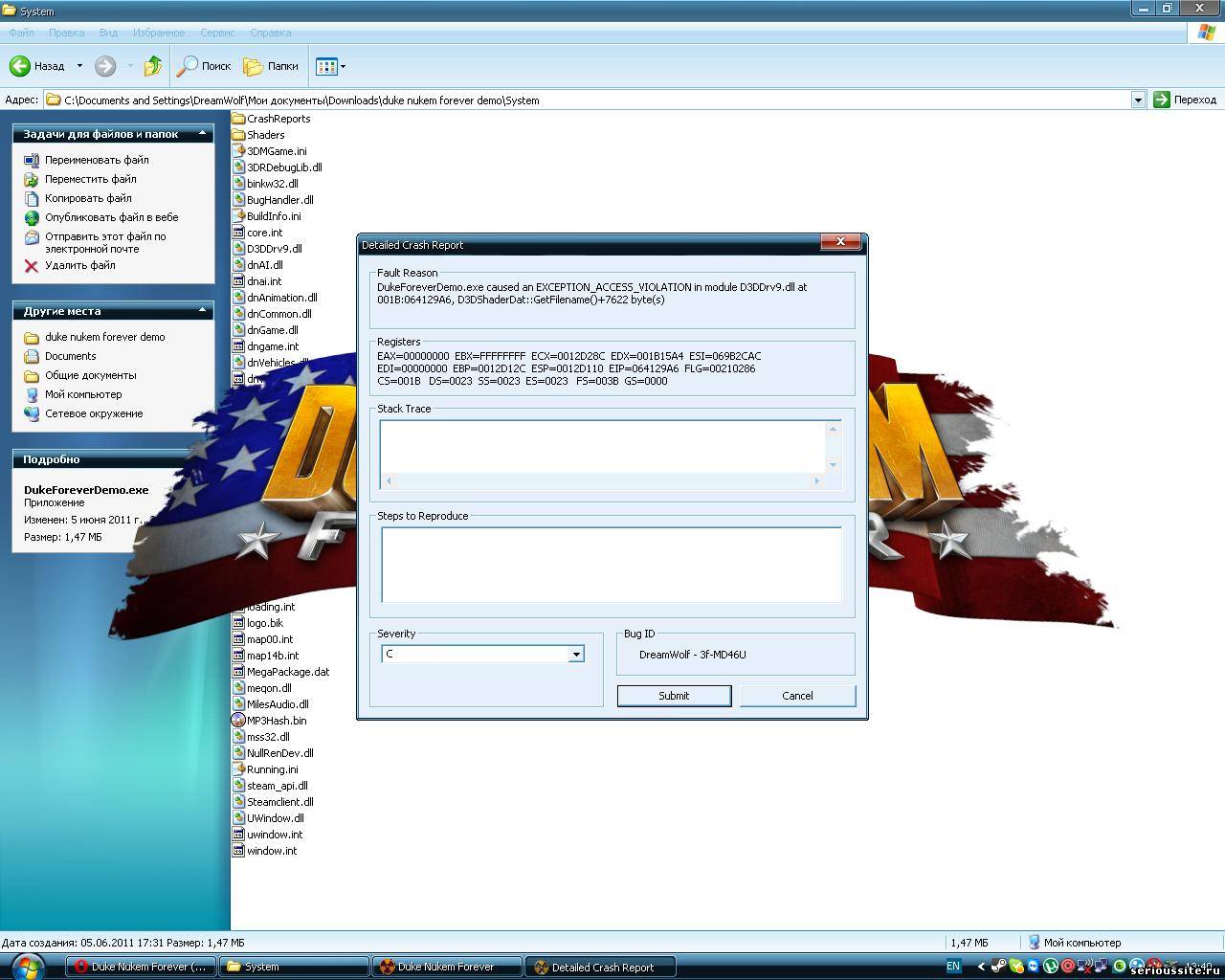Open the views mode icon dropdown
The image size is (1225, 980).
pyautogui.click(x=330, y=66)
